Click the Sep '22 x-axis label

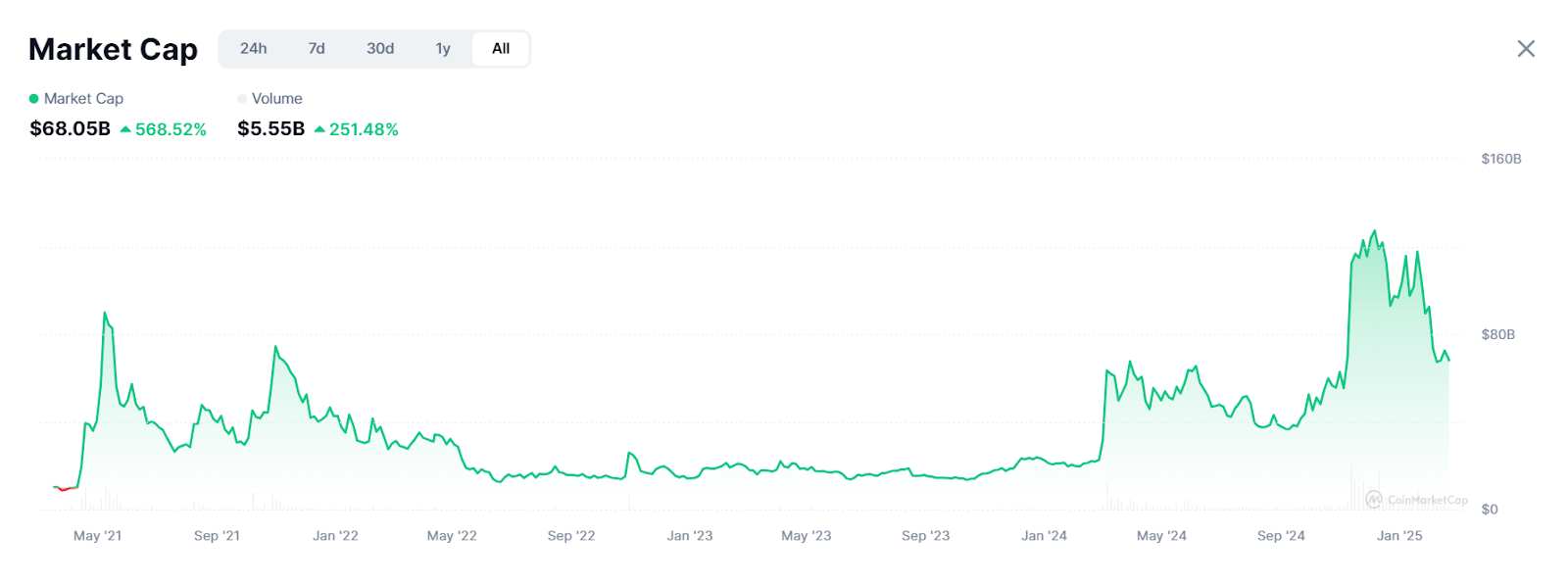coord(571,536)
